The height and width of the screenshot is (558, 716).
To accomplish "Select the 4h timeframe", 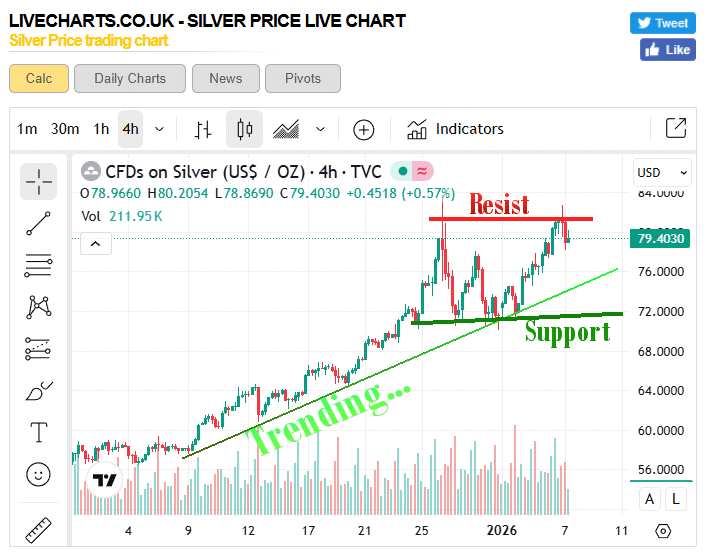I will (x=130, y=129).
